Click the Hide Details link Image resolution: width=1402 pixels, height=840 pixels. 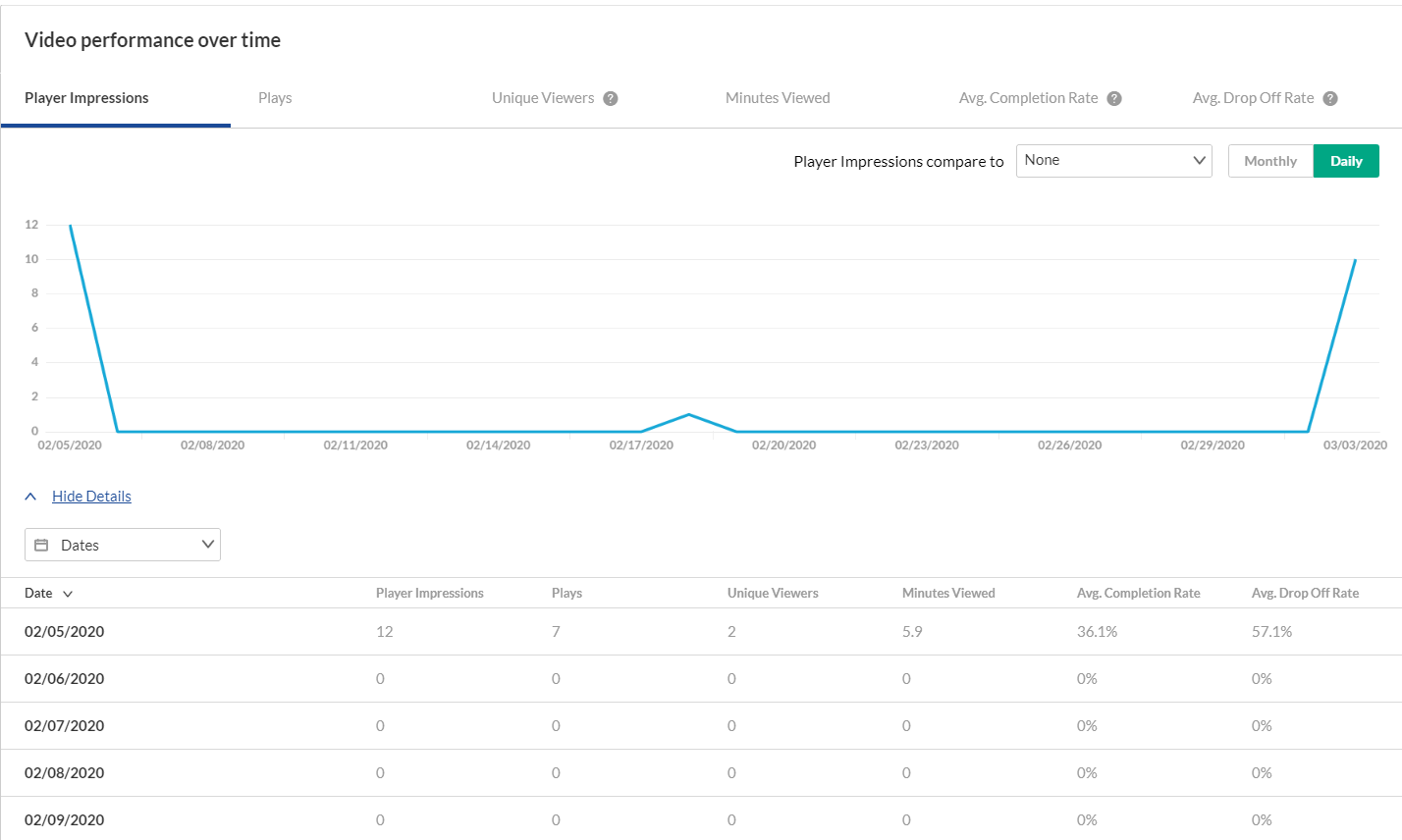point(91,497)
